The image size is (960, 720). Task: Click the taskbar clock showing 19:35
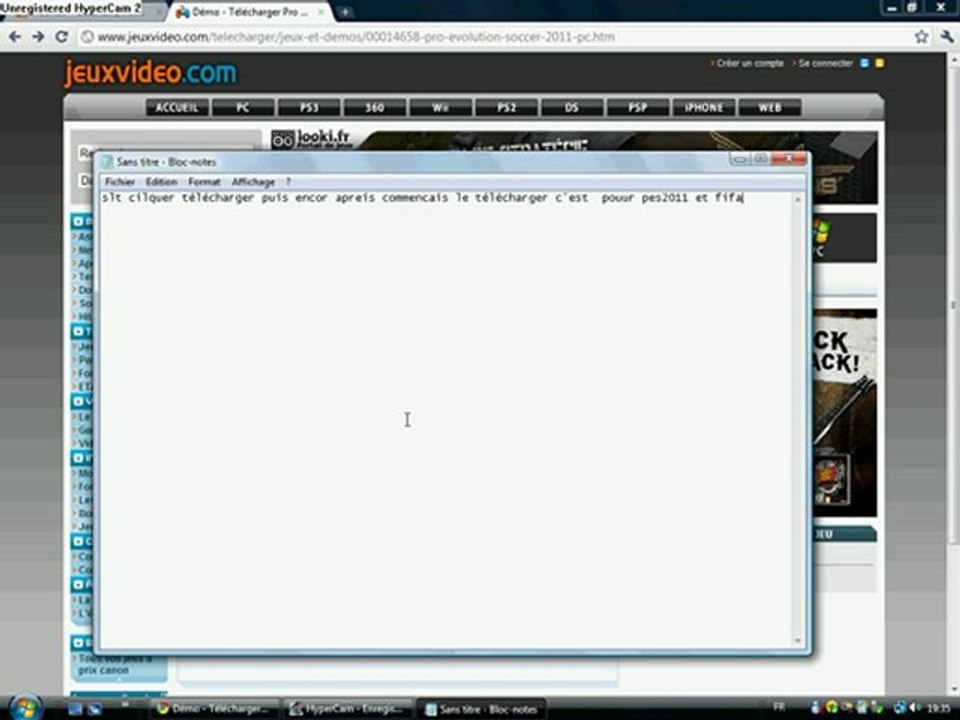click(x=939, y=708)
